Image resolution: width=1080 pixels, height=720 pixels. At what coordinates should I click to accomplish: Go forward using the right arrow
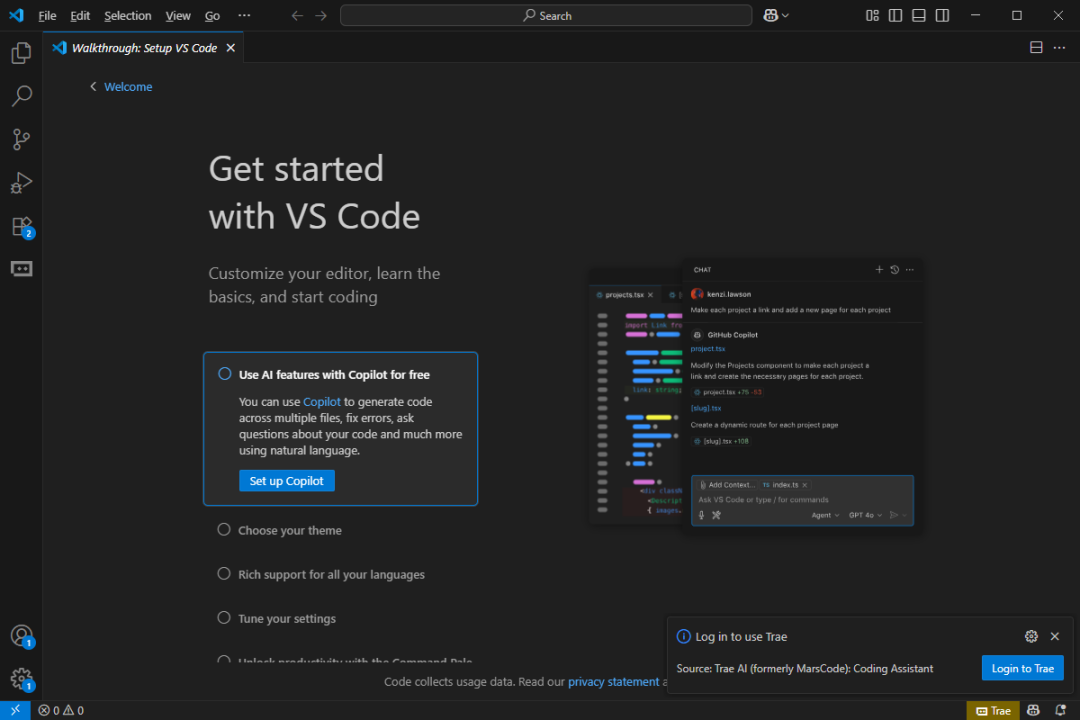[x=321, y=15]
